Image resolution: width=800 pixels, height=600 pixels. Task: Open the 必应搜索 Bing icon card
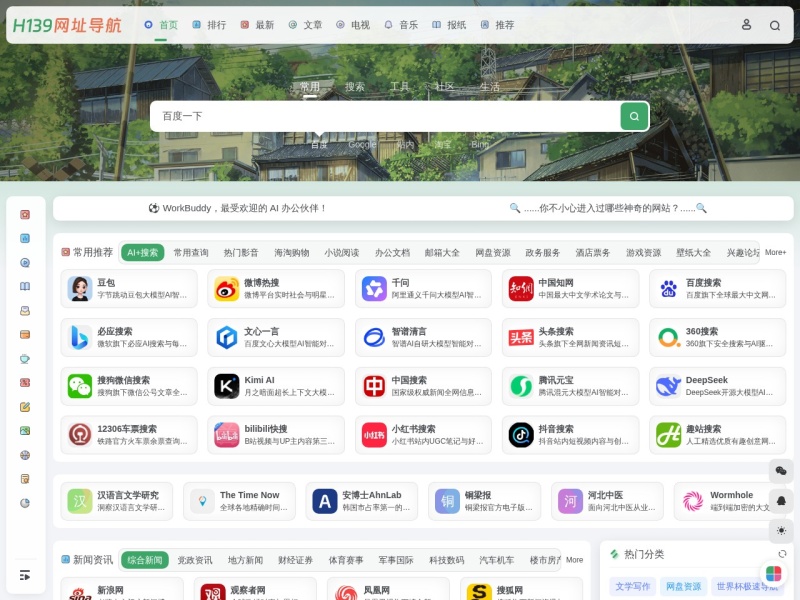pyautogui.click(x=80, y=337)
